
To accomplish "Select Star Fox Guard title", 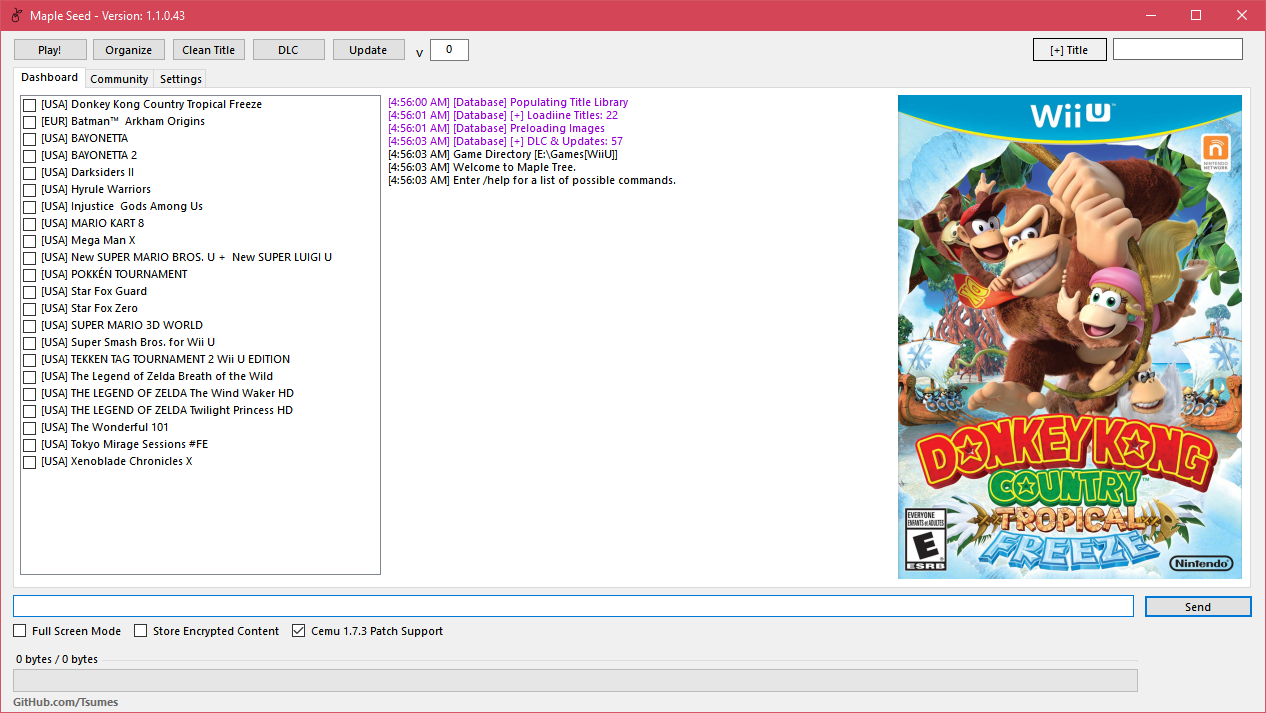I will (94, 292).
